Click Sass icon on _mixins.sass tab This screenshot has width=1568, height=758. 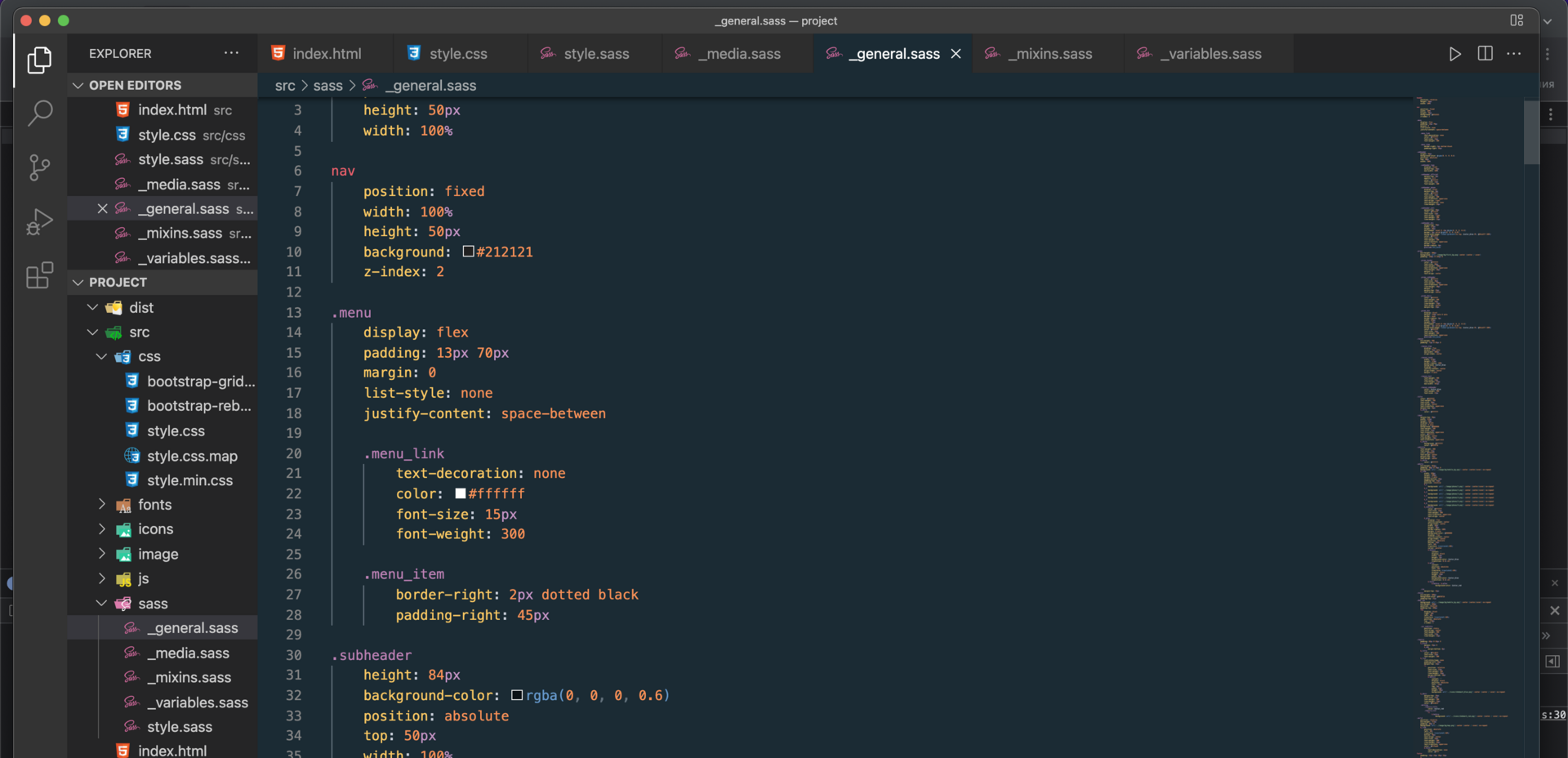(x=992, y=53)
